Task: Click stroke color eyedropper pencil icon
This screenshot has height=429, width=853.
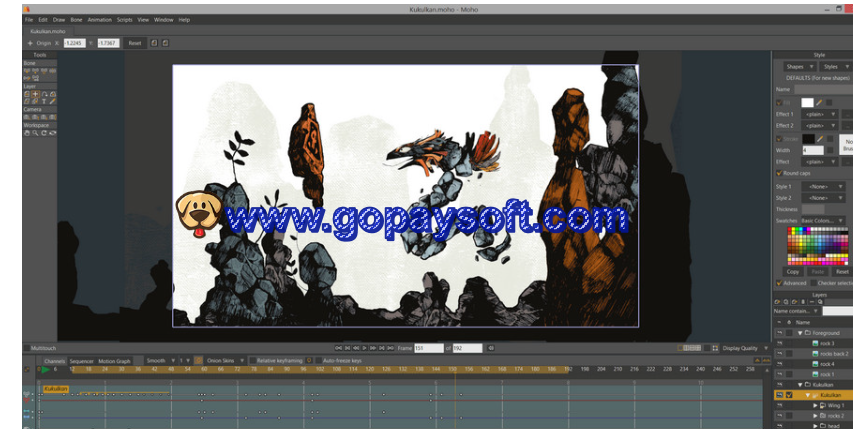Action: tap(819, 139)
